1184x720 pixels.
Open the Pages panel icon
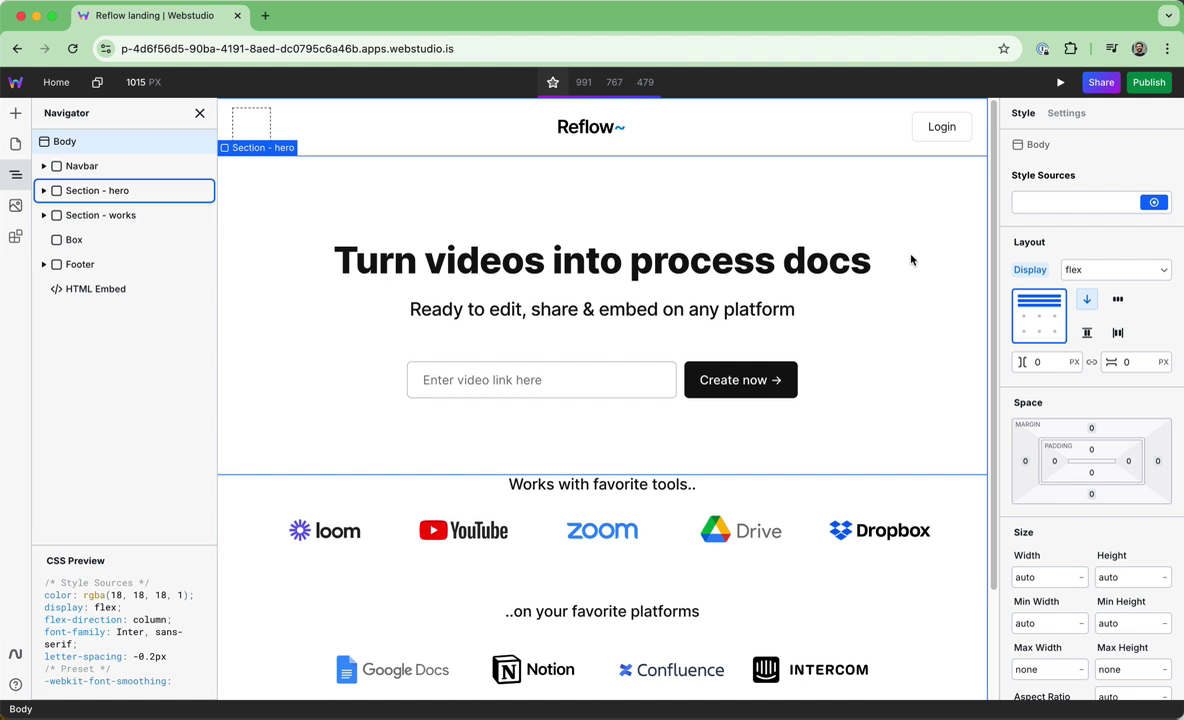(16, 144)
